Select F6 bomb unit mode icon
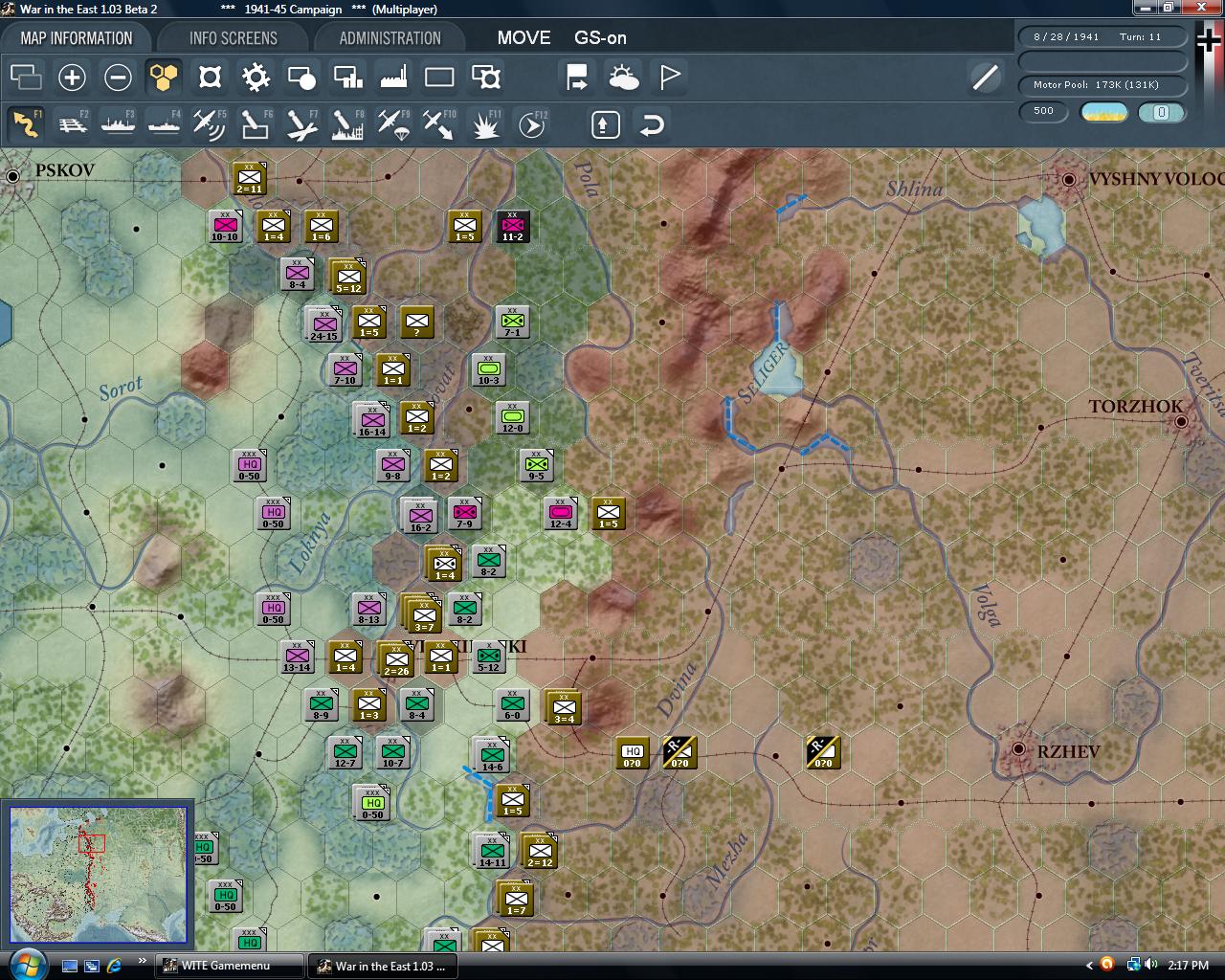1225x980 pixels. click(256, 124)
